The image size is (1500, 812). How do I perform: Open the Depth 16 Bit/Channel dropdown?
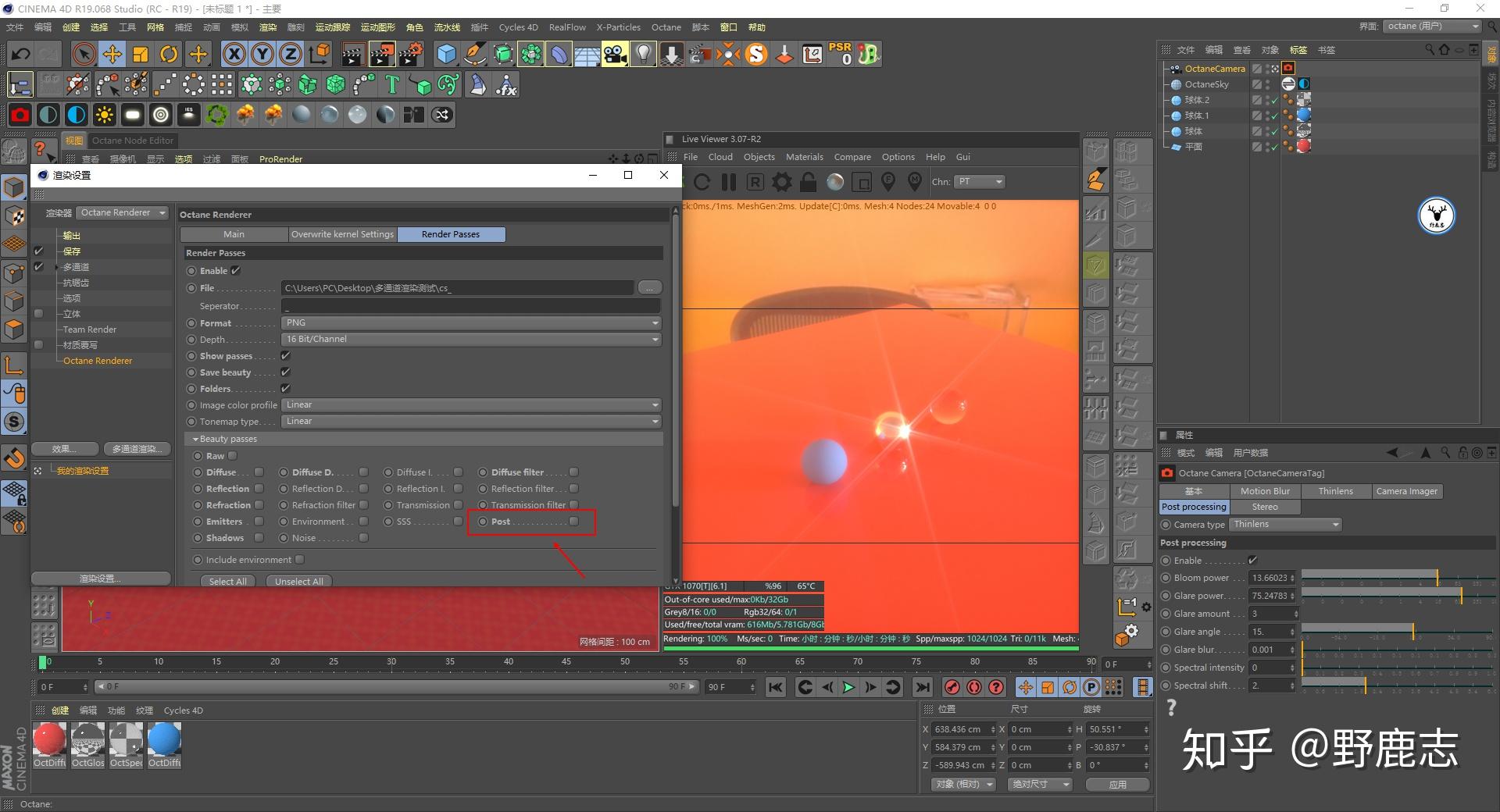click(x=471, y=339)
